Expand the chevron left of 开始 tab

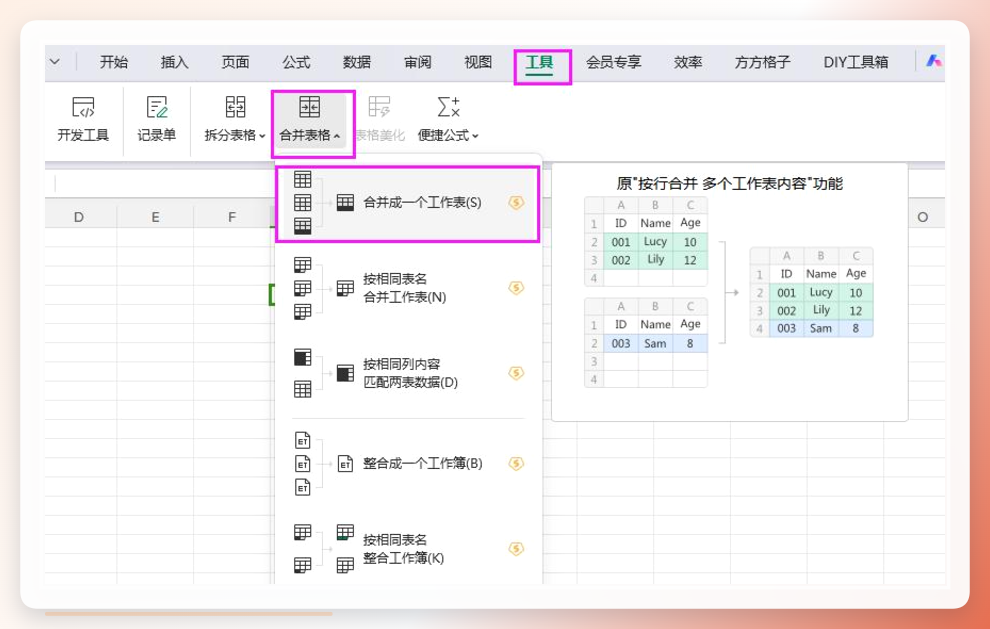click(x=55, y=62)
